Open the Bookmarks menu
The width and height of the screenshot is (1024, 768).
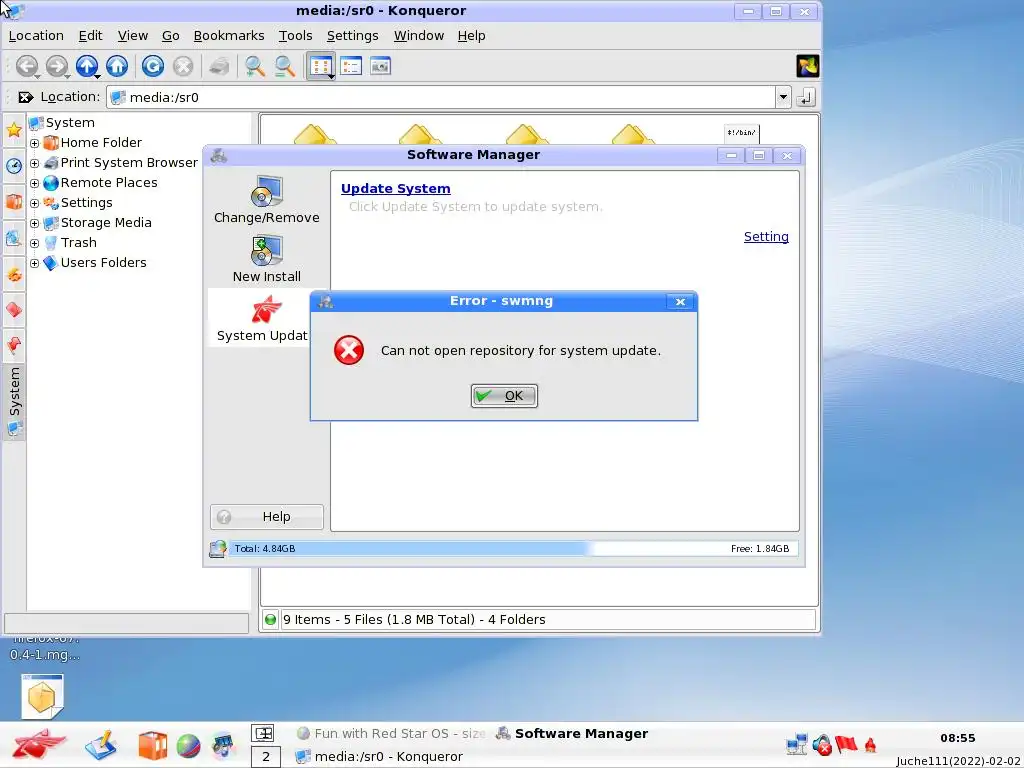[229, 36]
